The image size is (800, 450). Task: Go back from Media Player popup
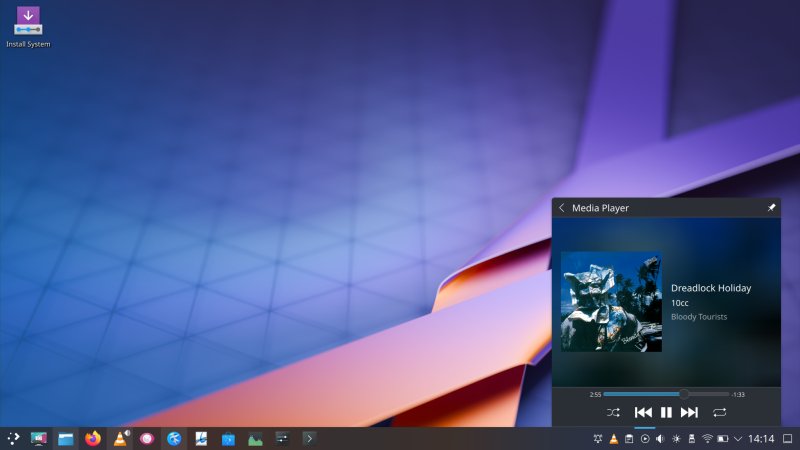tap(562, 208)
